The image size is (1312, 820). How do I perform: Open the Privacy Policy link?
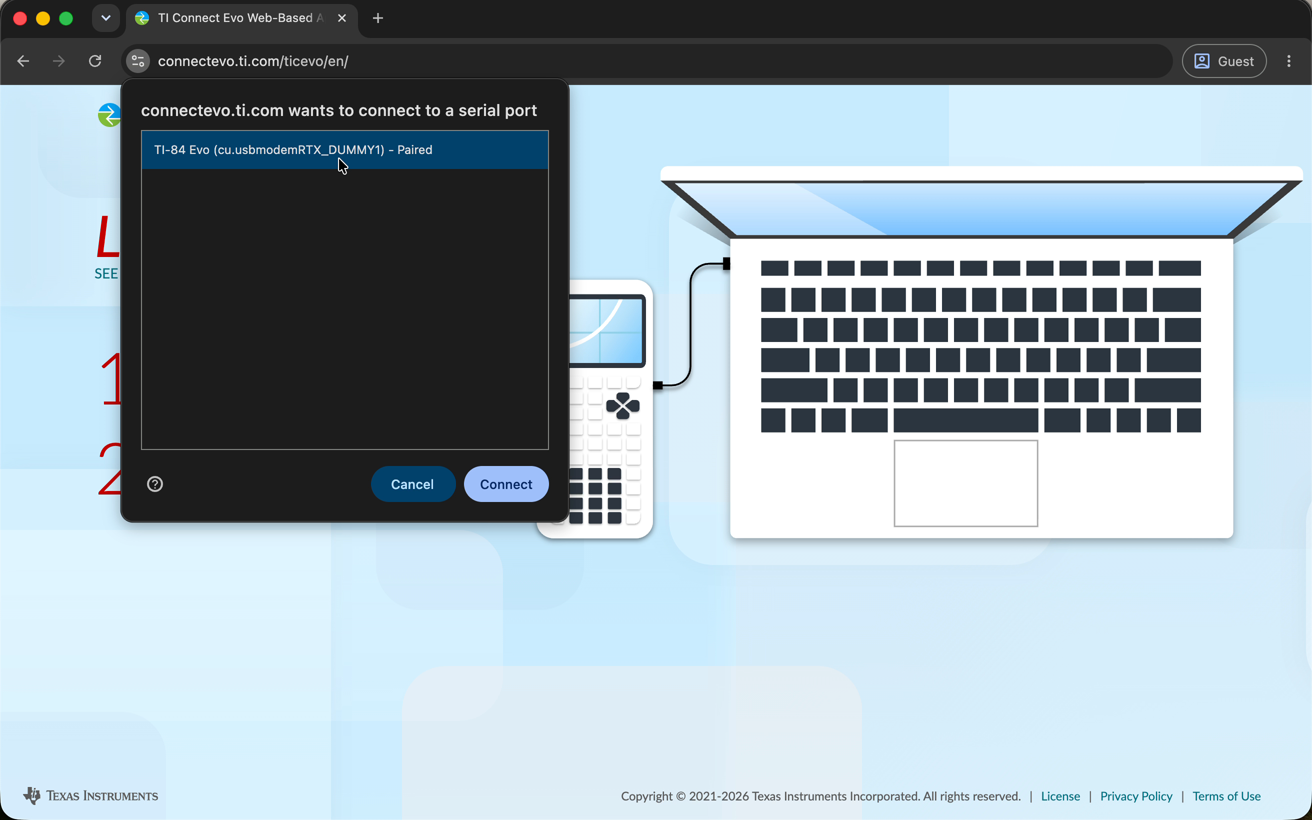pos(1136,796)
